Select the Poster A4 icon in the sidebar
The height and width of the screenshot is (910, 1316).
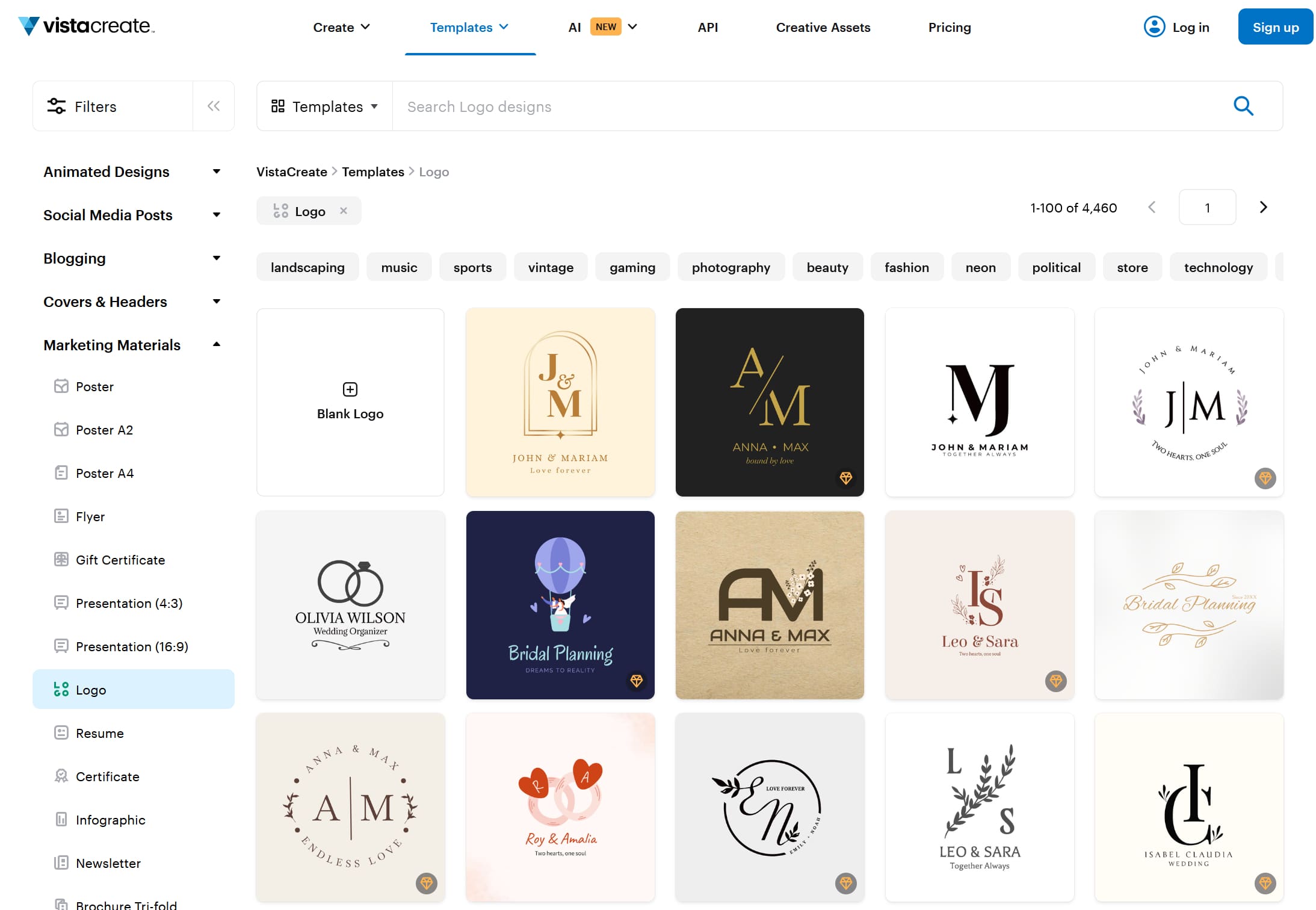point(61,473)
